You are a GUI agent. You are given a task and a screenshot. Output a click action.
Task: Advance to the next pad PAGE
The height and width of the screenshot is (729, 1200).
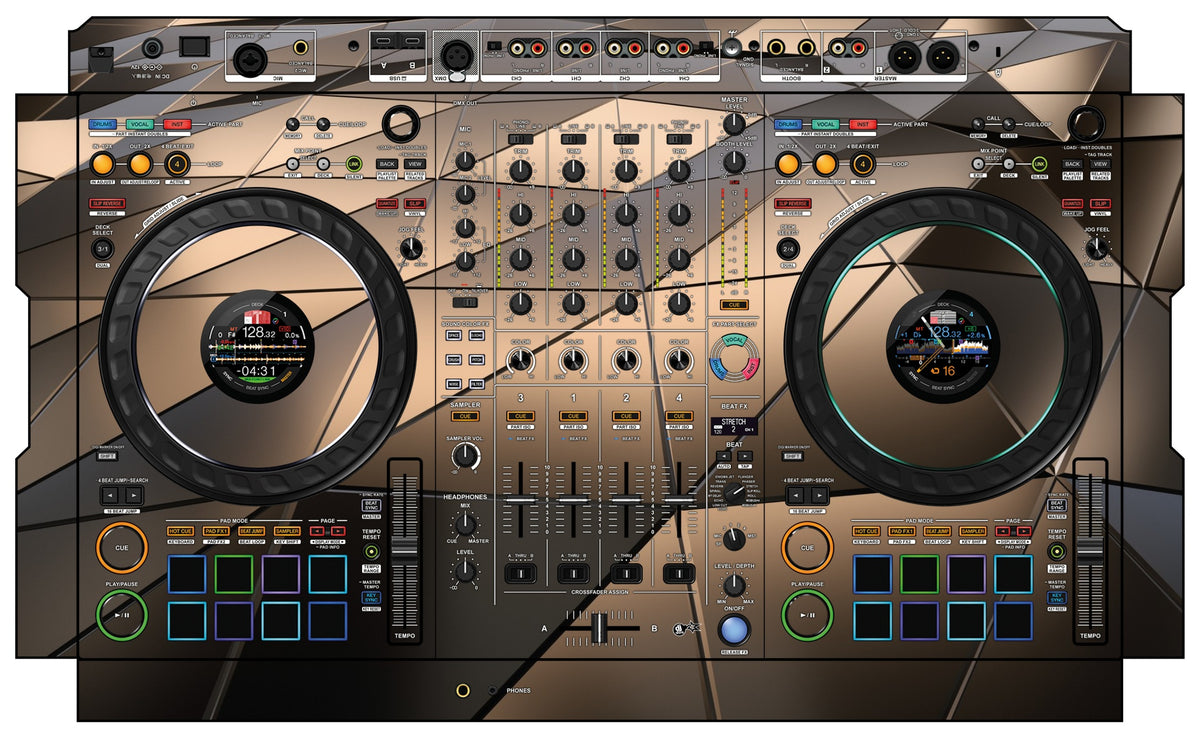[337, 531]
